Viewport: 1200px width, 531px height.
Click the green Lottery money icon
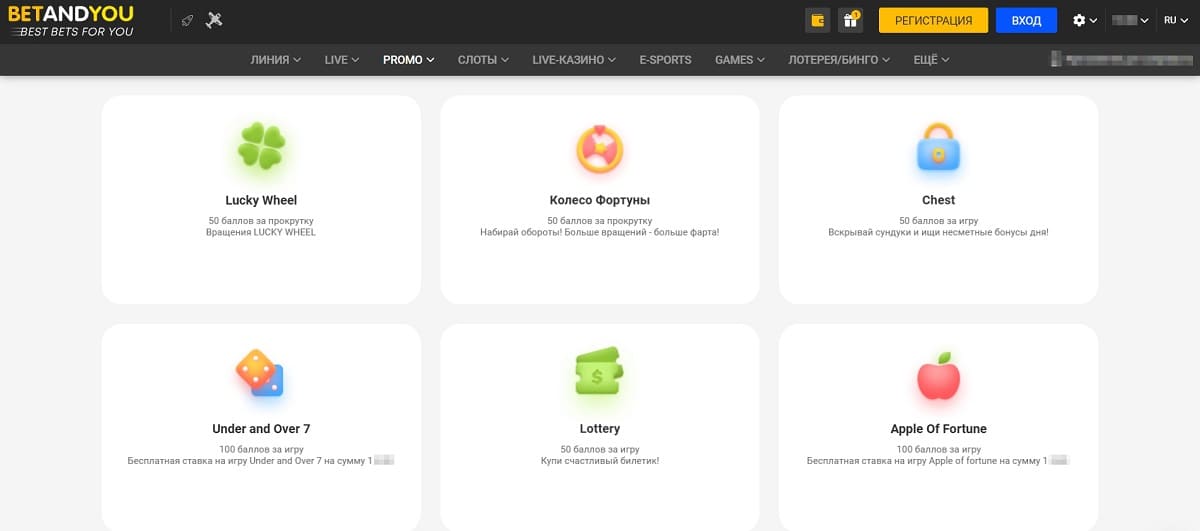tap(599, 371)
